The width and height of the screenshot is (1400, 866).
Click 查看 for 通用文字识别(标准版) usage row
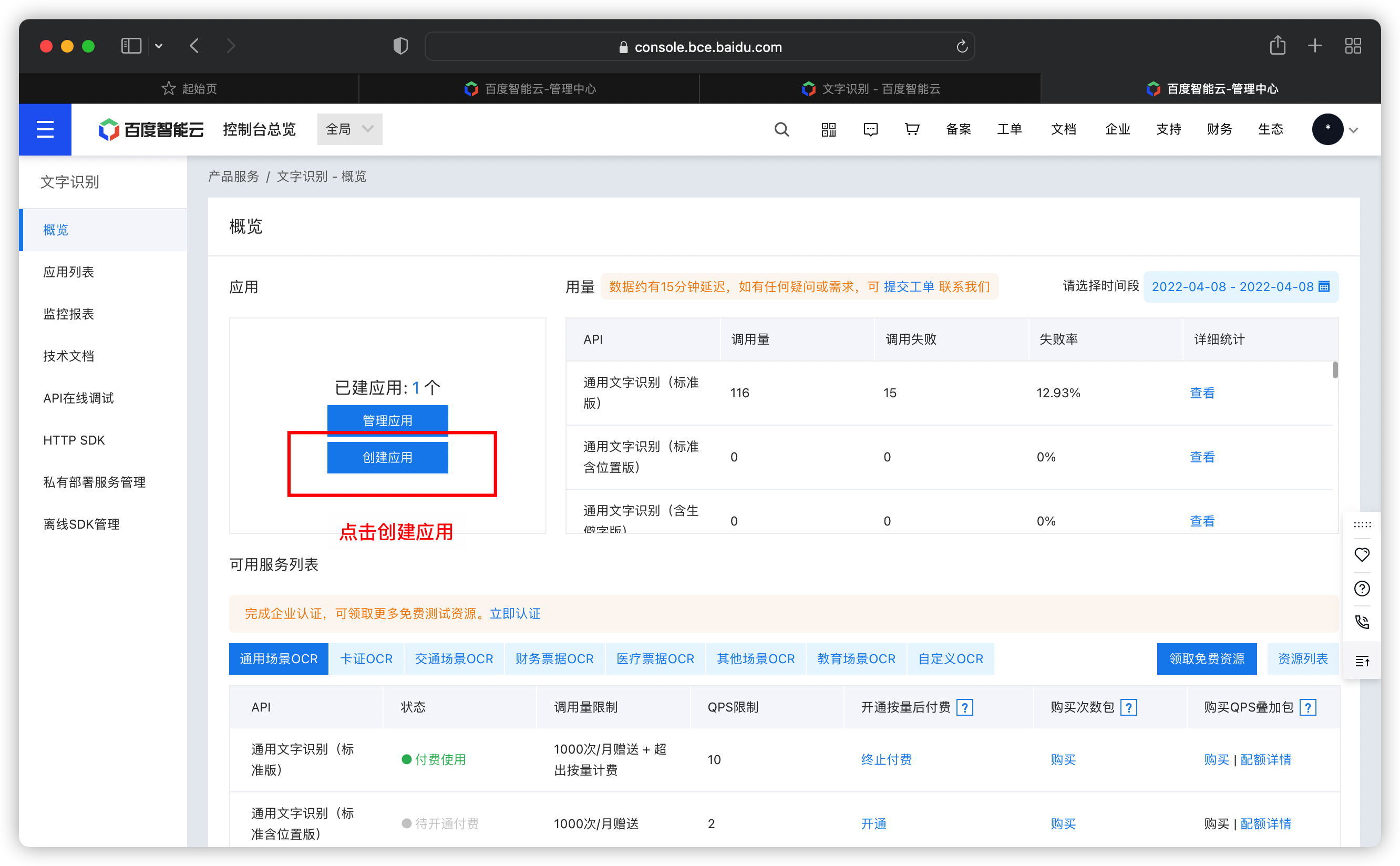pos(1202,393)
